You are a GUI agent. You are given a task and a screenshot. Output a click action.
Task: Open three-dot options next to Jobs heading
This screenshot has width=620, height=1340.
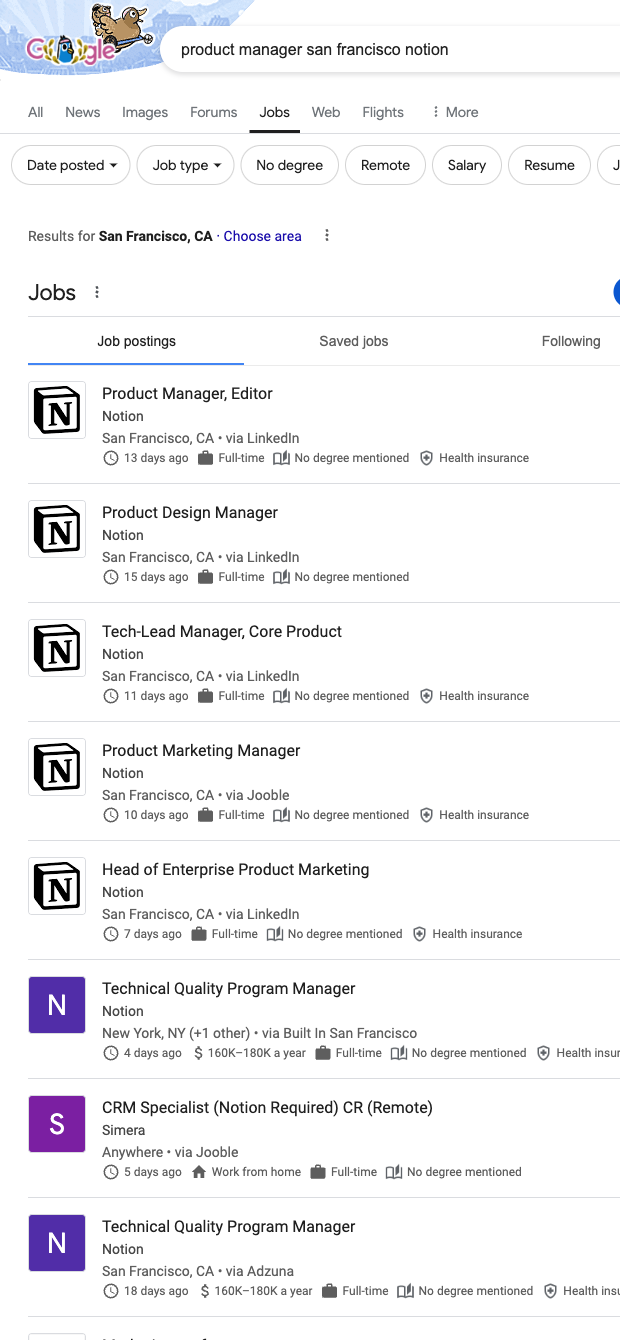97,292
